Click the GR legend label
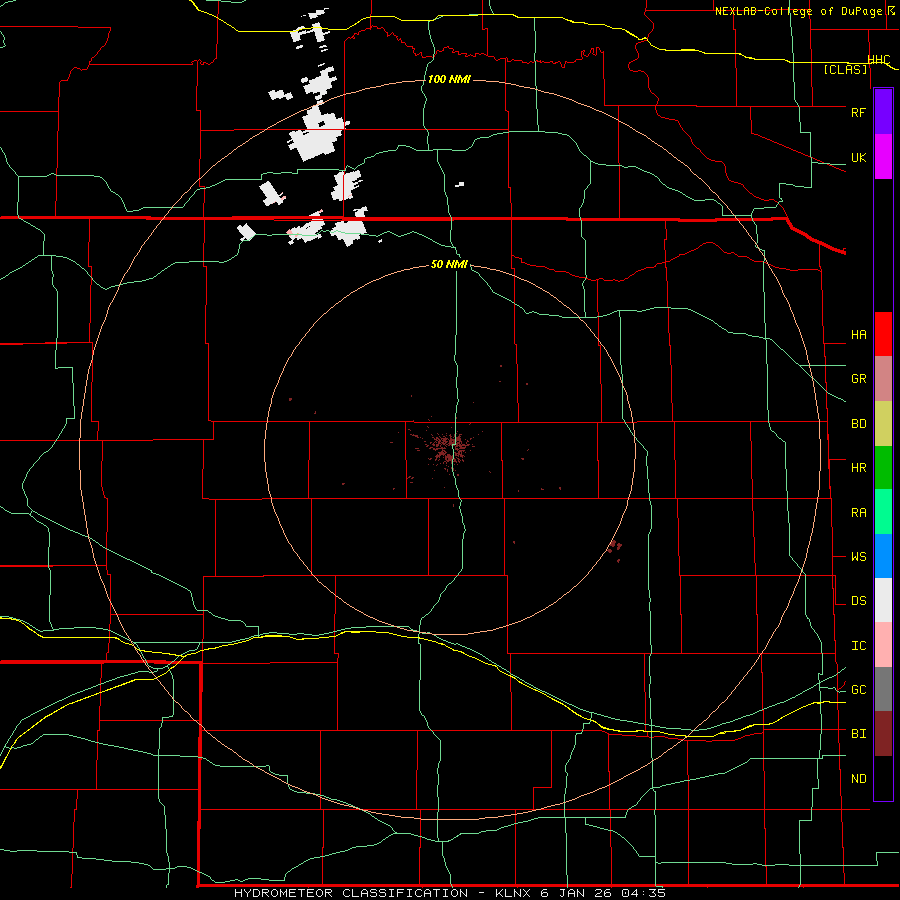Viewport: 900px width, 900px height. tap(858, 379)
